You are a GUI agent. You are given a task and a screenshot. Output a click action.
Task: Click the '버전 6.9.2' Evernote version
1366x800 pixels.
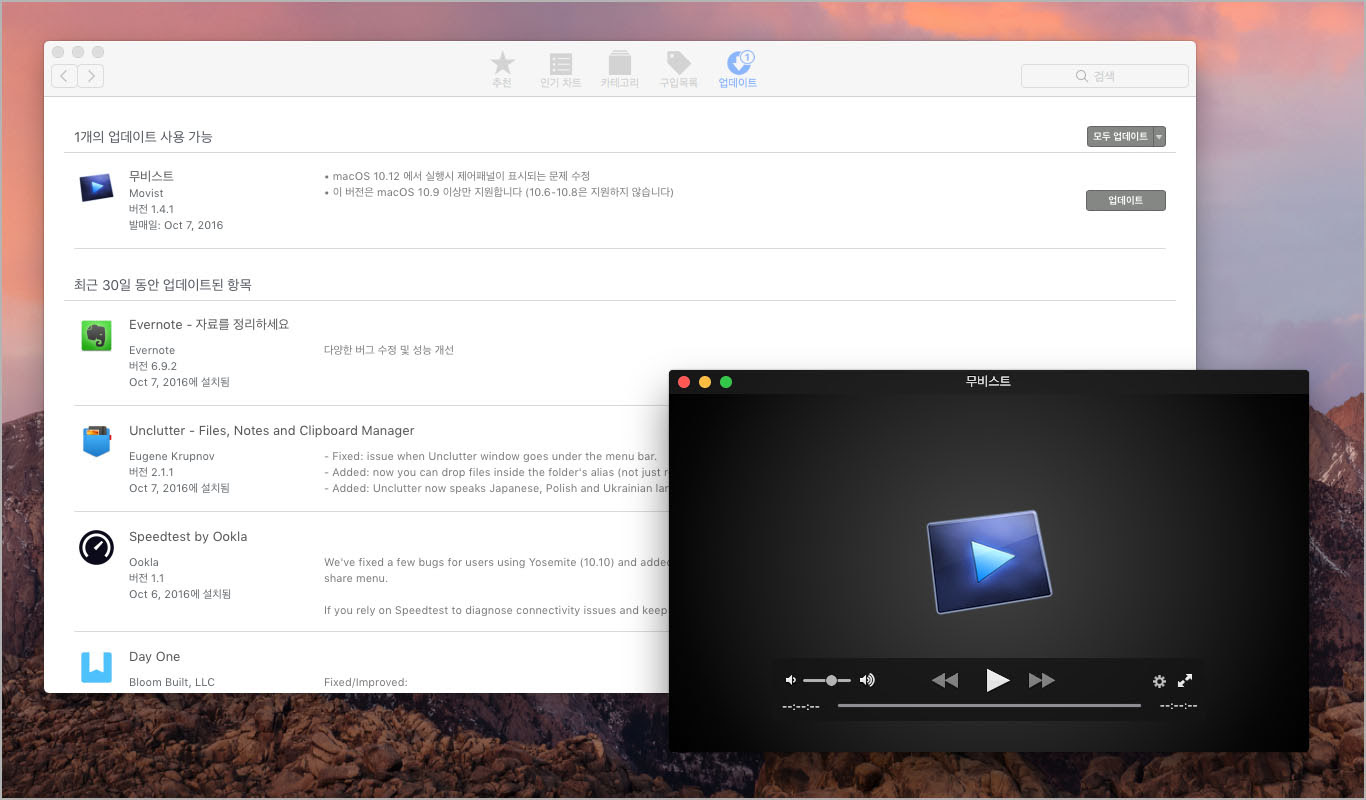tap(153, 366)
